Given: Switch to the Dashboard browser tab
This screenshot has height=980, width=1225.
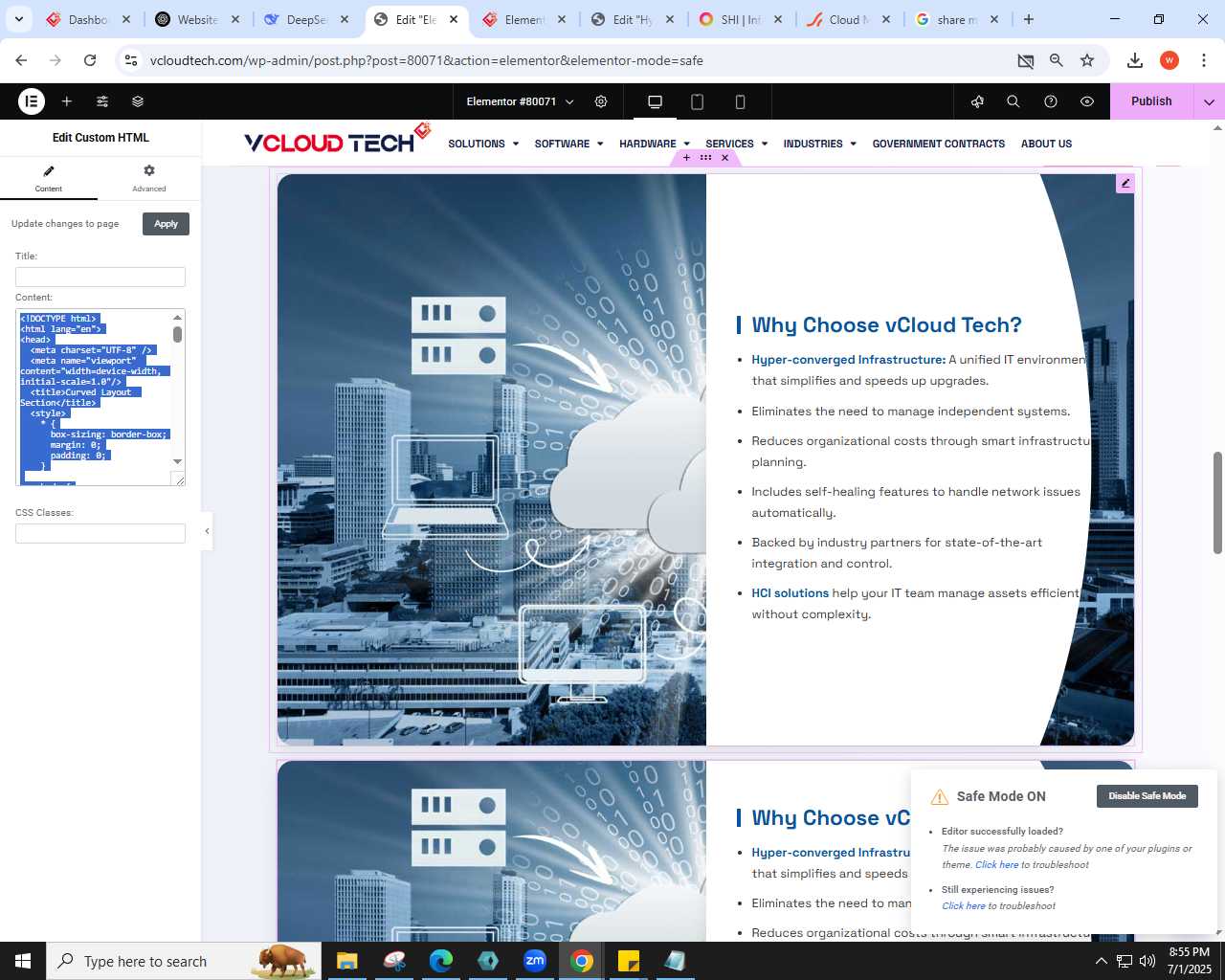Looking at the screenshot, I should [x=89, y=19].
